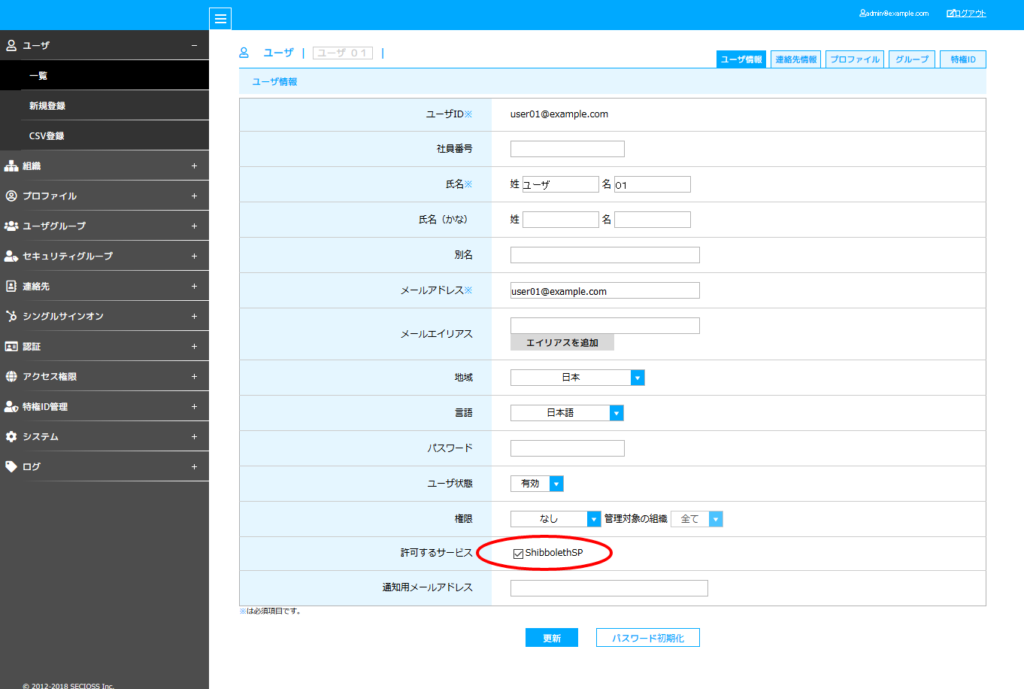
Task: Click the ユーザ person icon in the sidebar
Action: pyautogui.click(x=12, y=45)
